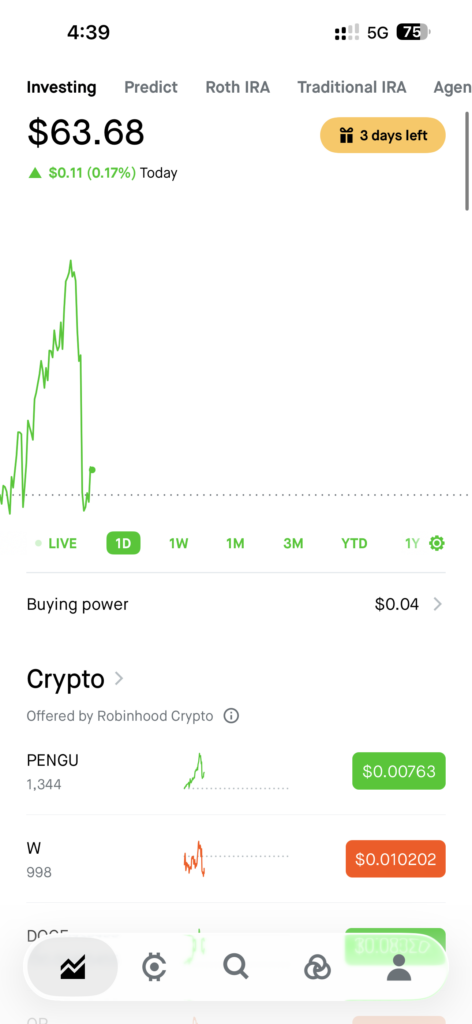Tap the orange W price button

tap(396, 859)
